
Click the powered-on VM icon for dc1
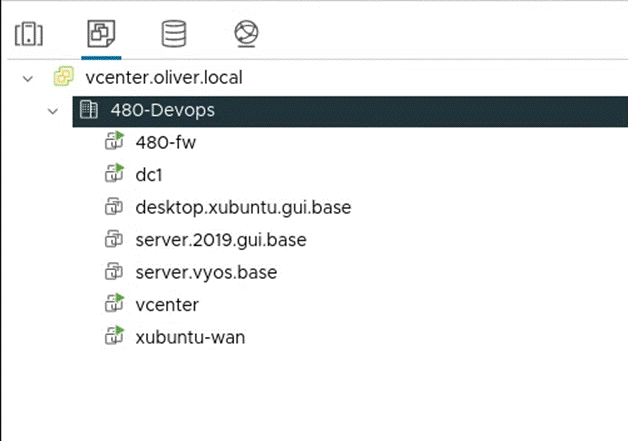(x=115, y=173)
